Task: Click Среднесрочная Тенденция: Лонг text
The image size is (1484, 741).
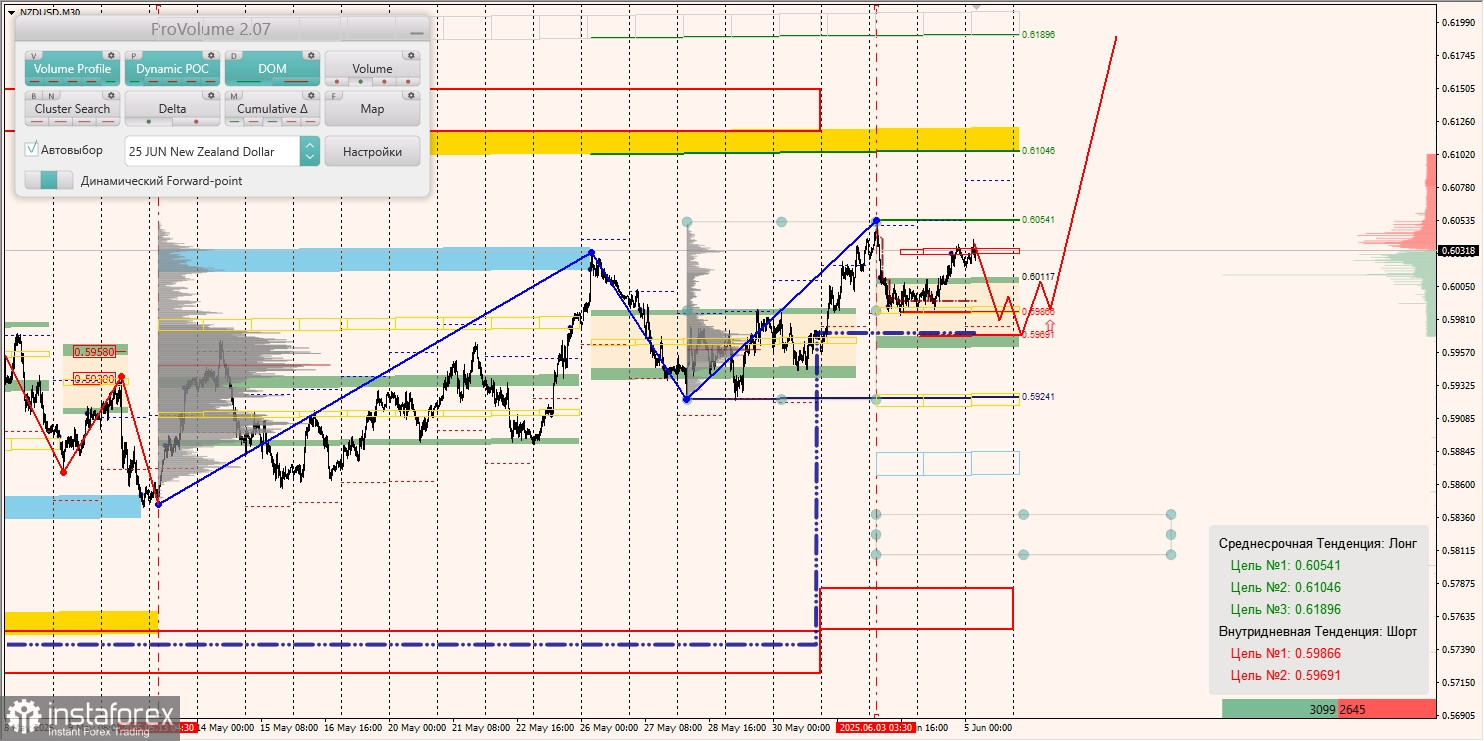Action: pyautogui.click(x=1318, y=543)
